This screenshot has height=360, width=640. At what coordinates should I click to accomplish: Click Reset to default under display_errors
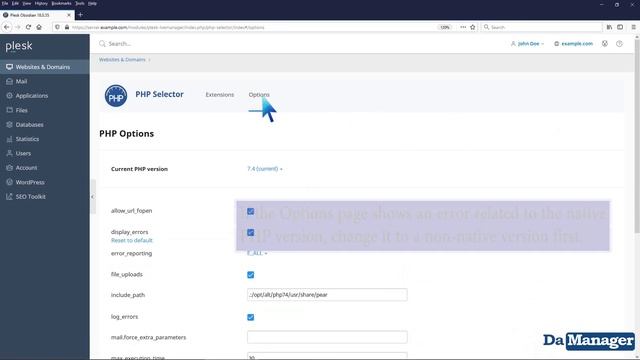coord(131,240)
